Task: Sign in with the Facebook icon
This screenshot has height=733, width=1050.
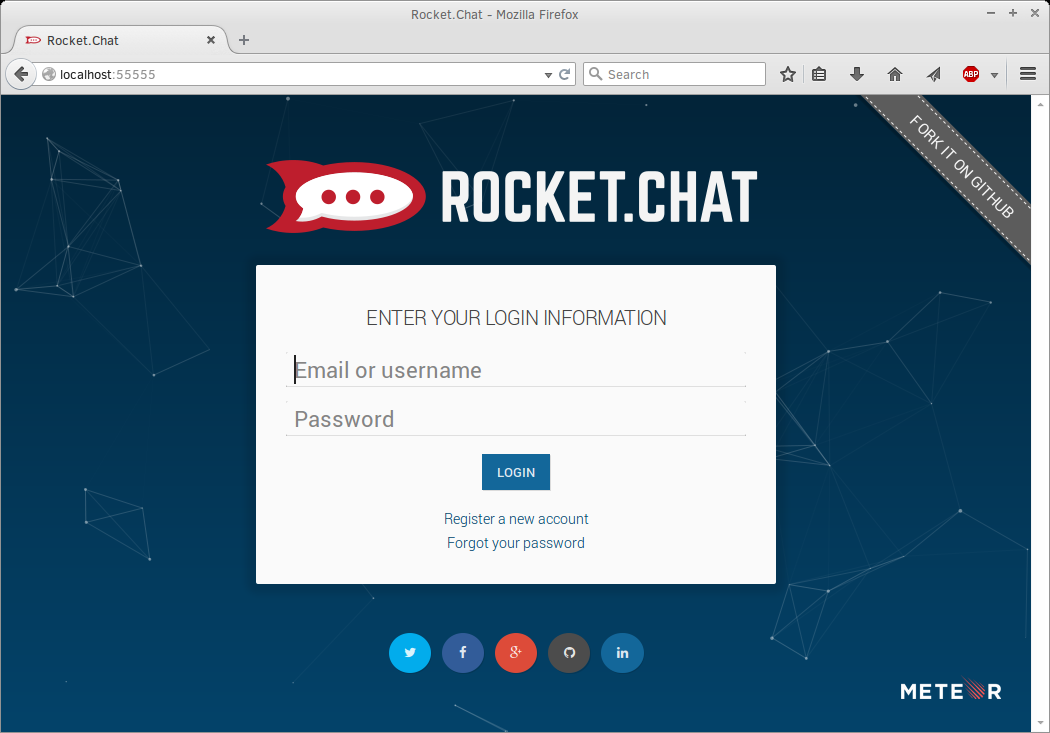Action: [x=463, y=652]
